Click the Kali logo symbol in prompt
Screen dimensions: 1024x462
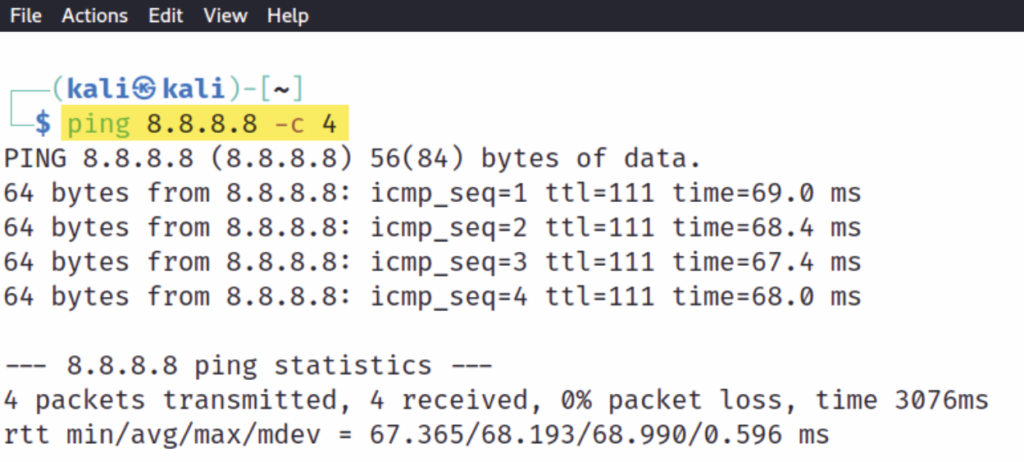coord(144,89)
